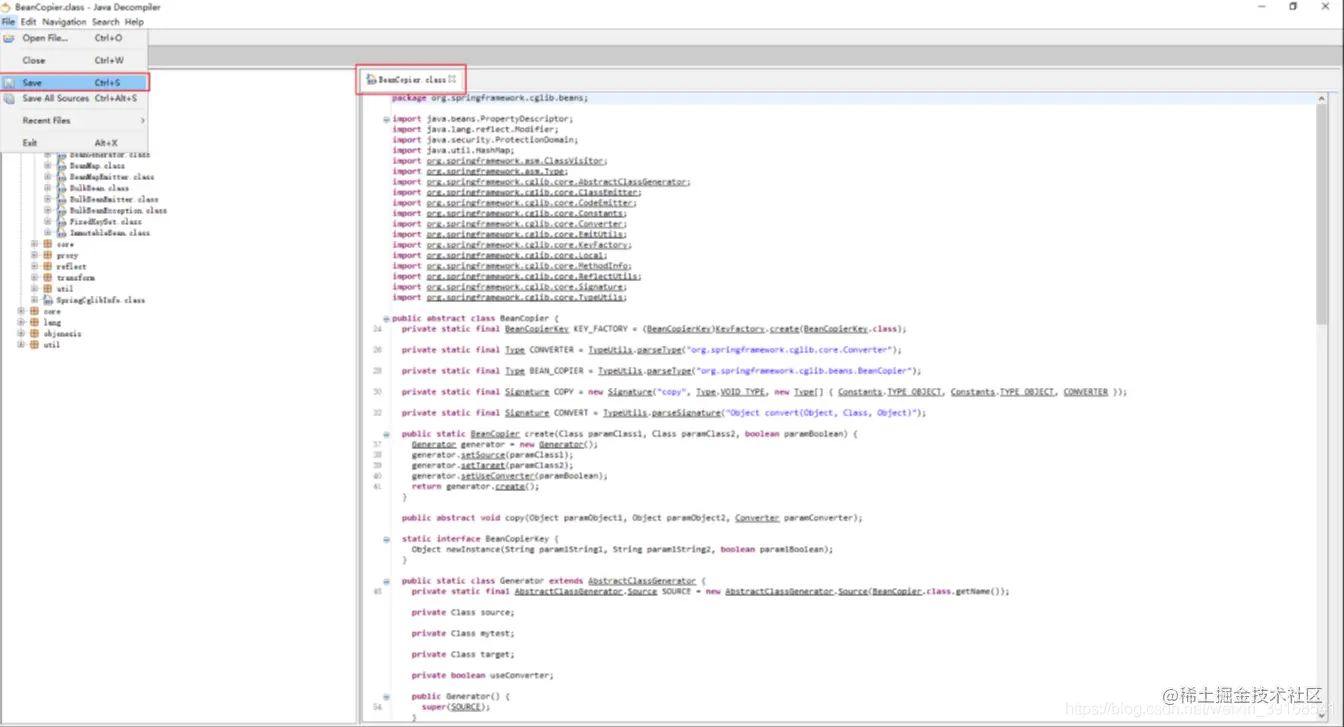The width and height of the screenshot is (1344, 727).
Task: Expand the proxy package node
Action: [34, 255]
